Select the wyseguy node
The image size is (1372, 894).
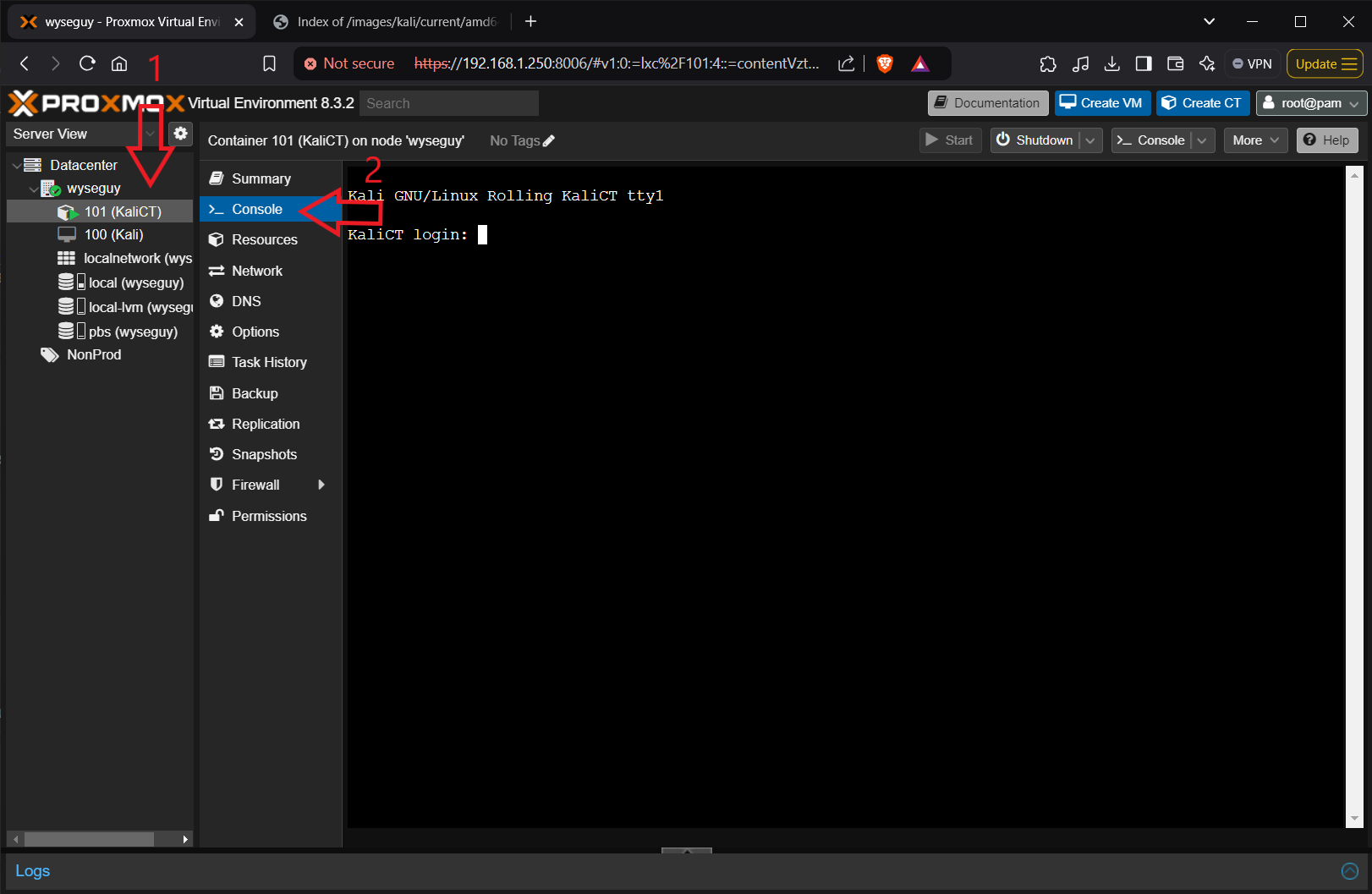point(93,188)
